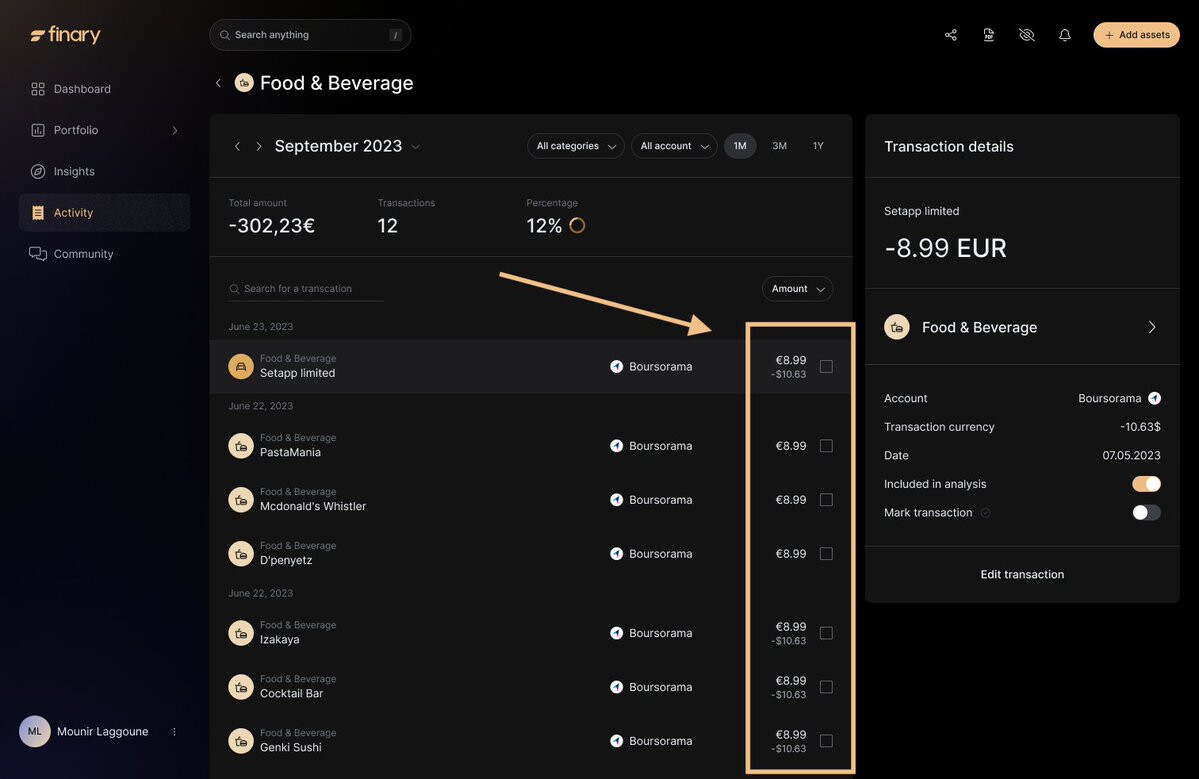Open user menu dots next to Mounir Laggoune
1199x779 pixels.
point(174,732)
